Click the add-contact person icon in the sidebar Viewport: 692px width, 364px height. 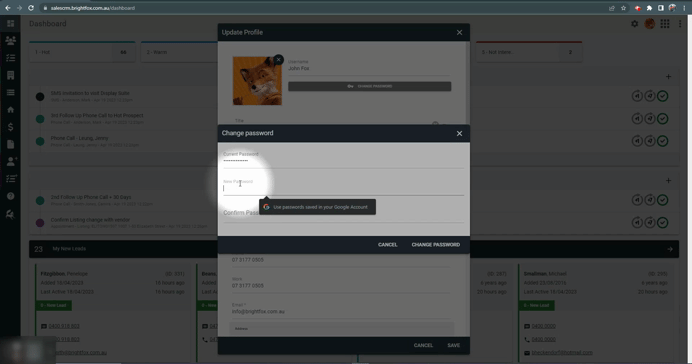pos(11,161)
